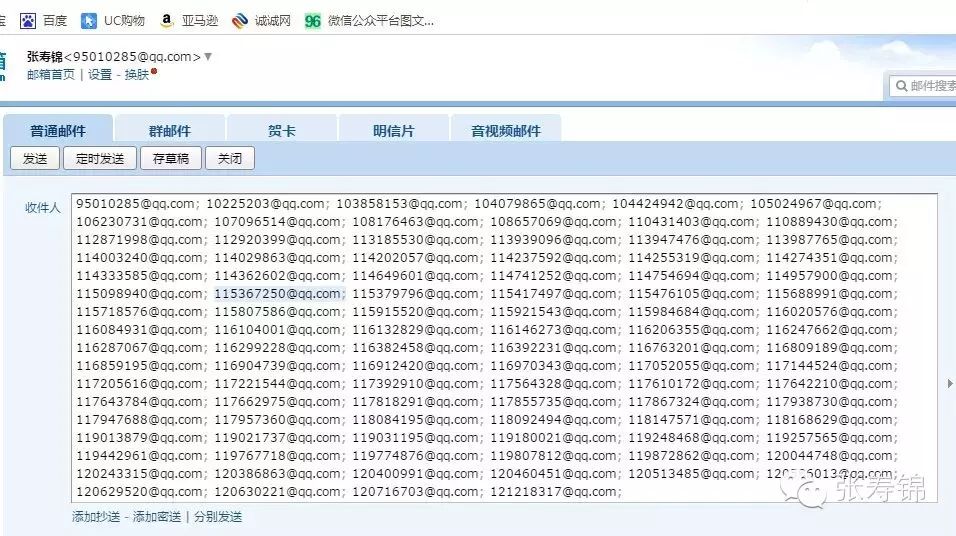This screenshot has width=956, height=536.
Task: Click the 分别发送 link
Action: click(218, 517)
